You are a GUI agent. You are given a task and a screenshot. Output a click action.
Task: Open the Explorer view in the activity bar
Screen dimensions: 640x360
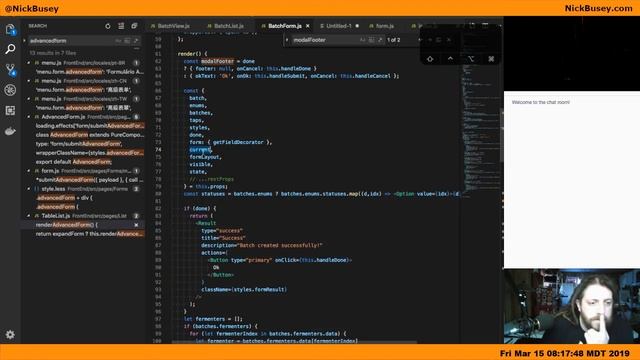click(10, 29)
